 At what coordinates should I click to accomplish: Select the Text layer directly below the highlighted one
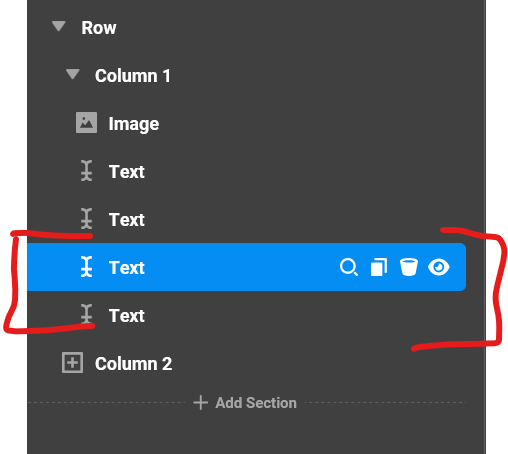[127, 316]
